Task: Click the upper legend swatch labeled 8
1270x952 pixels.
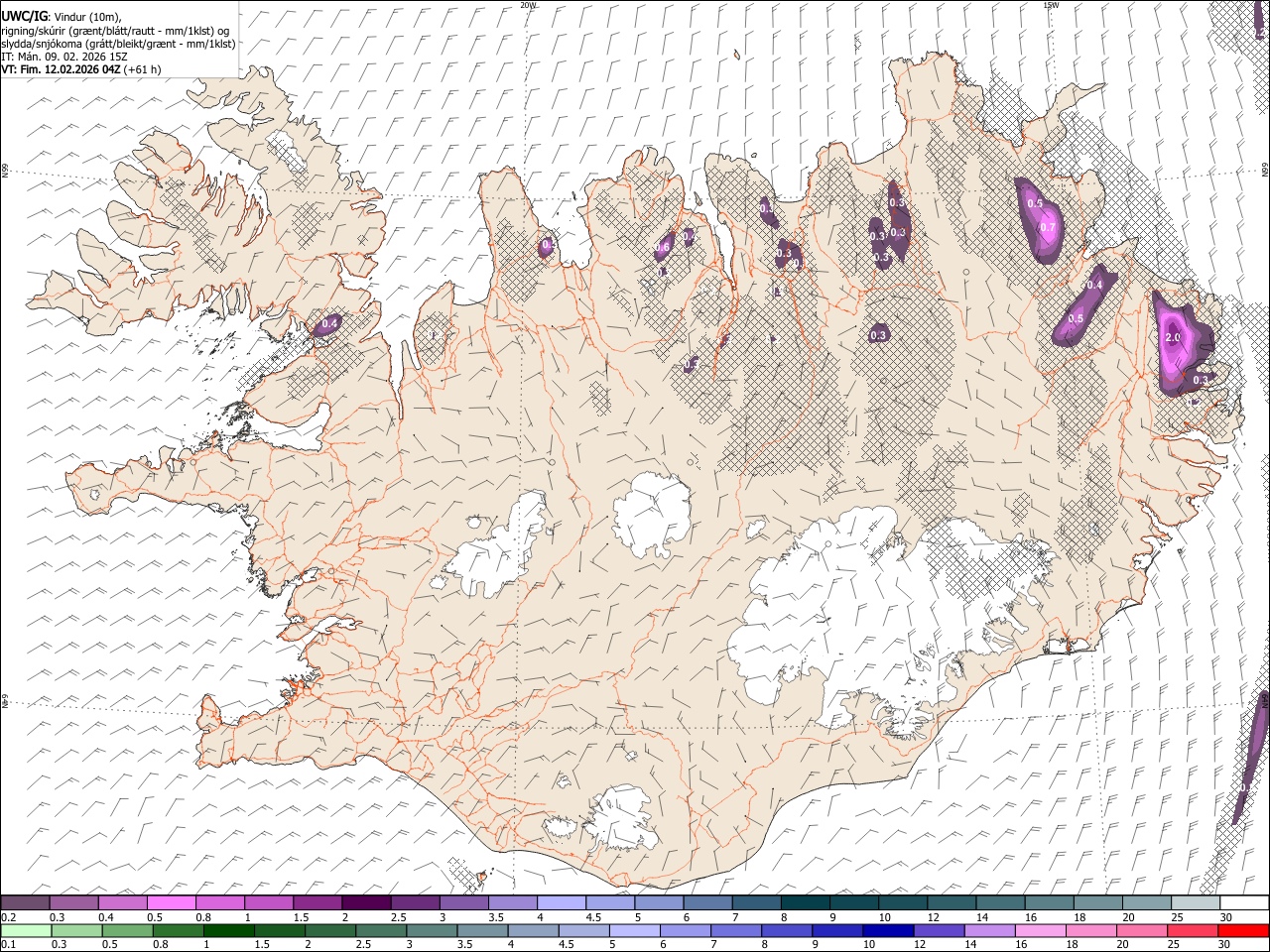Action: (x=805, y=902)
